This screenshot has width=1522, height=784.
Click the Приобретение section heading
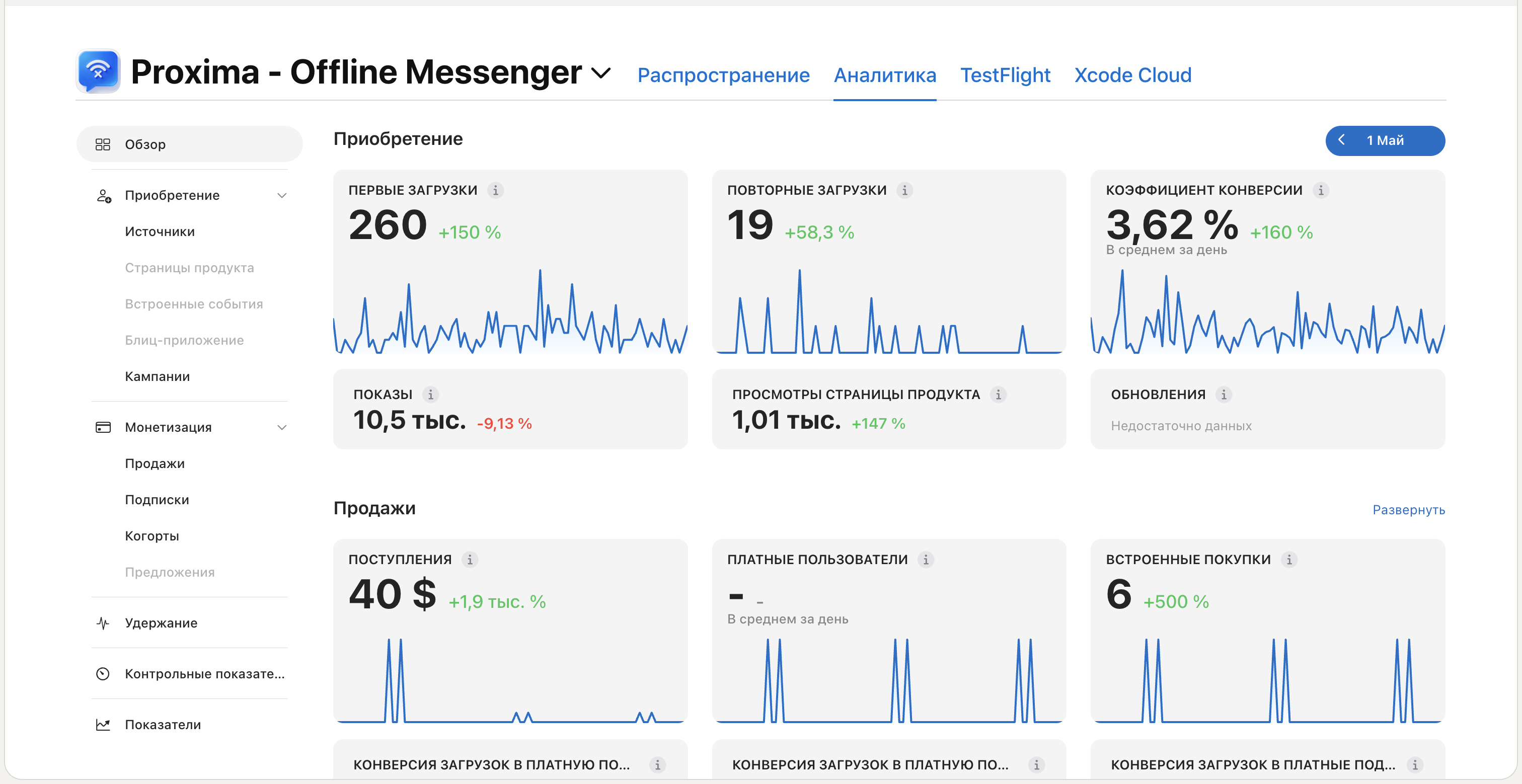coord(398,139)
